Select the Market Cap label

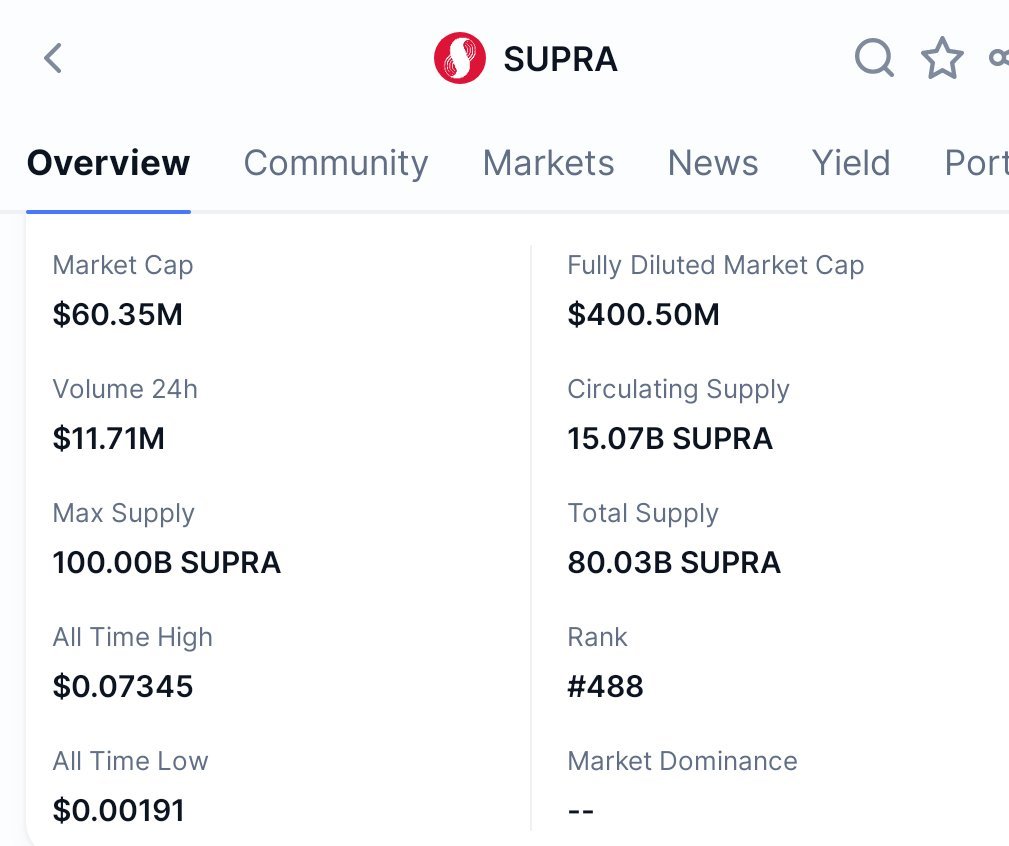tap(123, 265)
